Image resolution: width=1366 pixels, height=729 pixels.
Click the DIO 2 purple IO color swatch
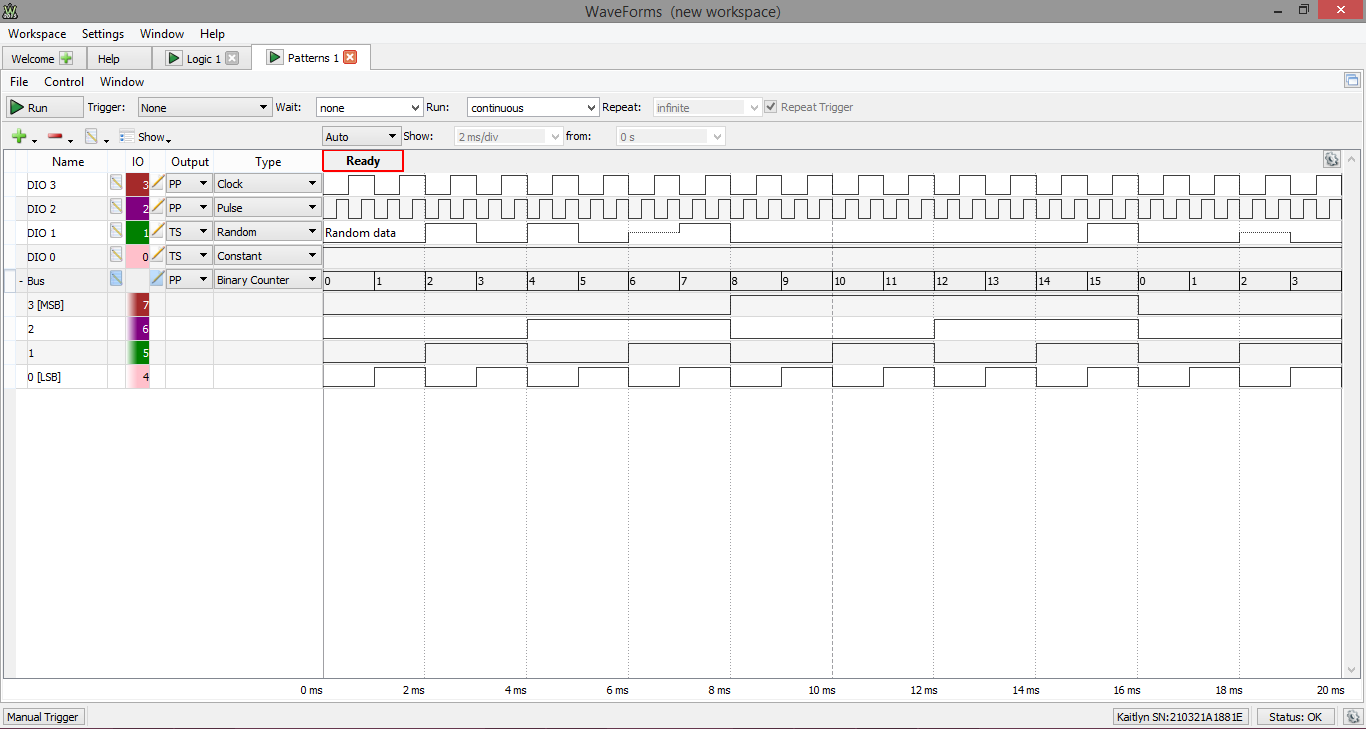coord(138,207)
